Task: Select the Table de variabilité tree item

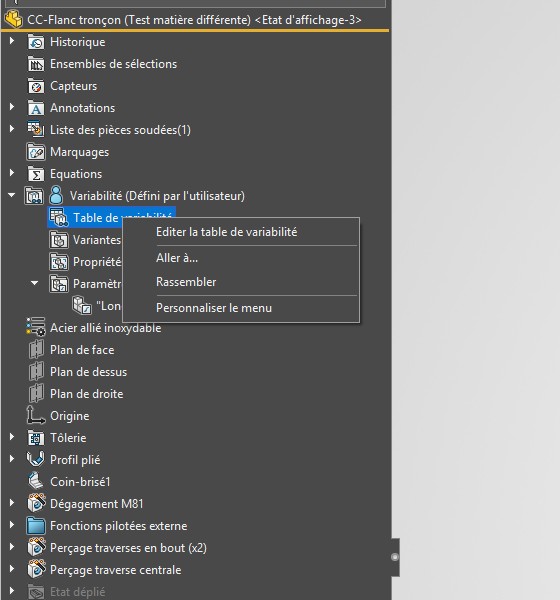Action: (111, 217)
